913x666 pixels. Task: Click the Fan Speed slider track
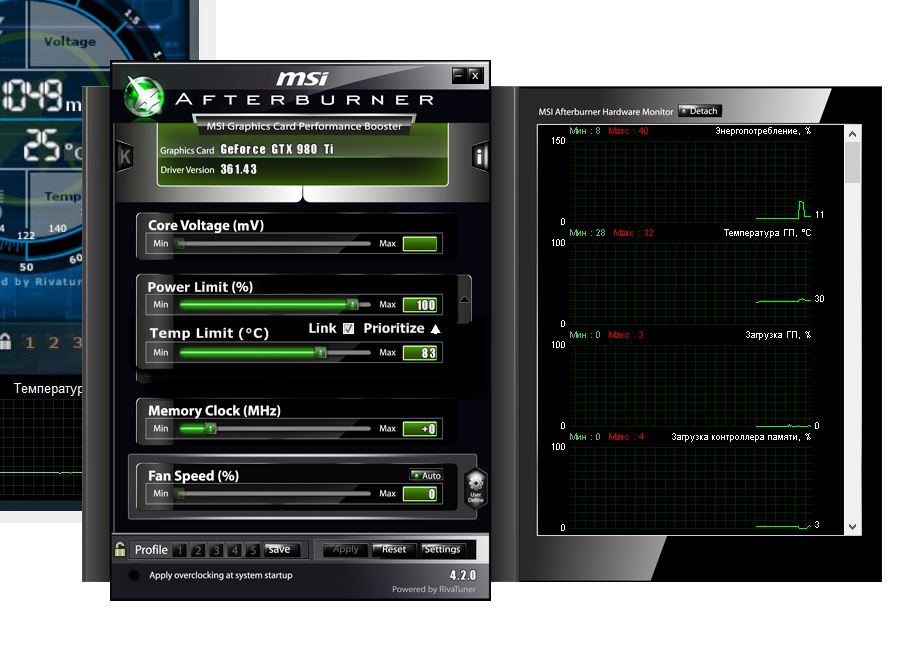tap(274, 494)
